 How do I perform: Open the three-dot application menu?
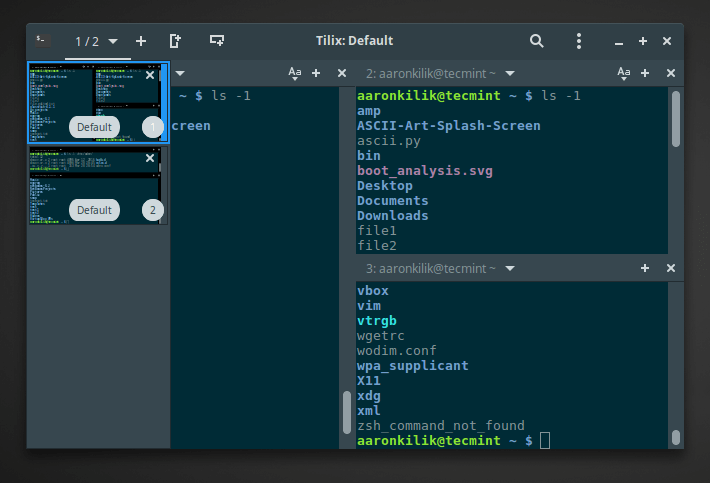point(579,41)
